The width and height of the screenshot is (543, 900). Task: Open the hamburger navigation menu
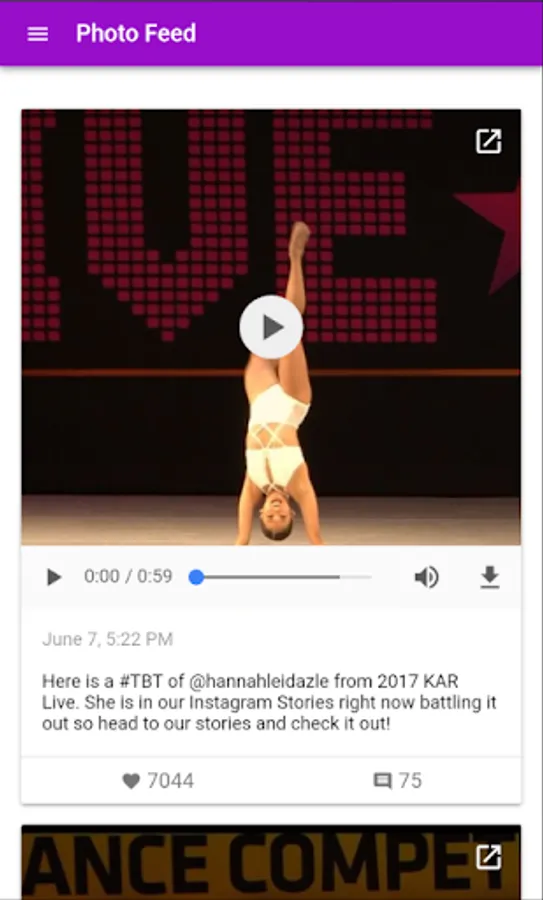click(x=38, y=34)
